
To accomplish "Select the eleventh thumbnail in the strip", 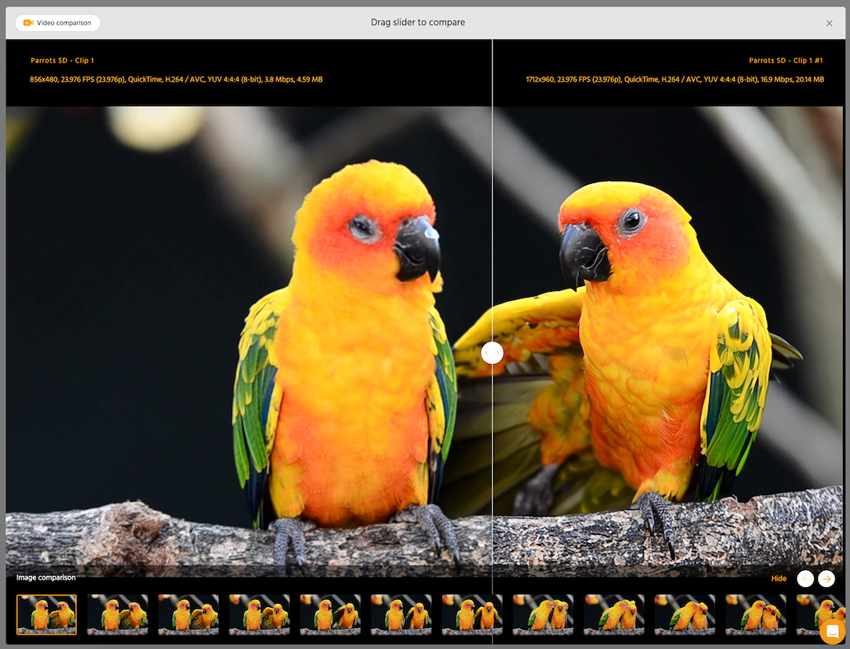I will (756, 615).
